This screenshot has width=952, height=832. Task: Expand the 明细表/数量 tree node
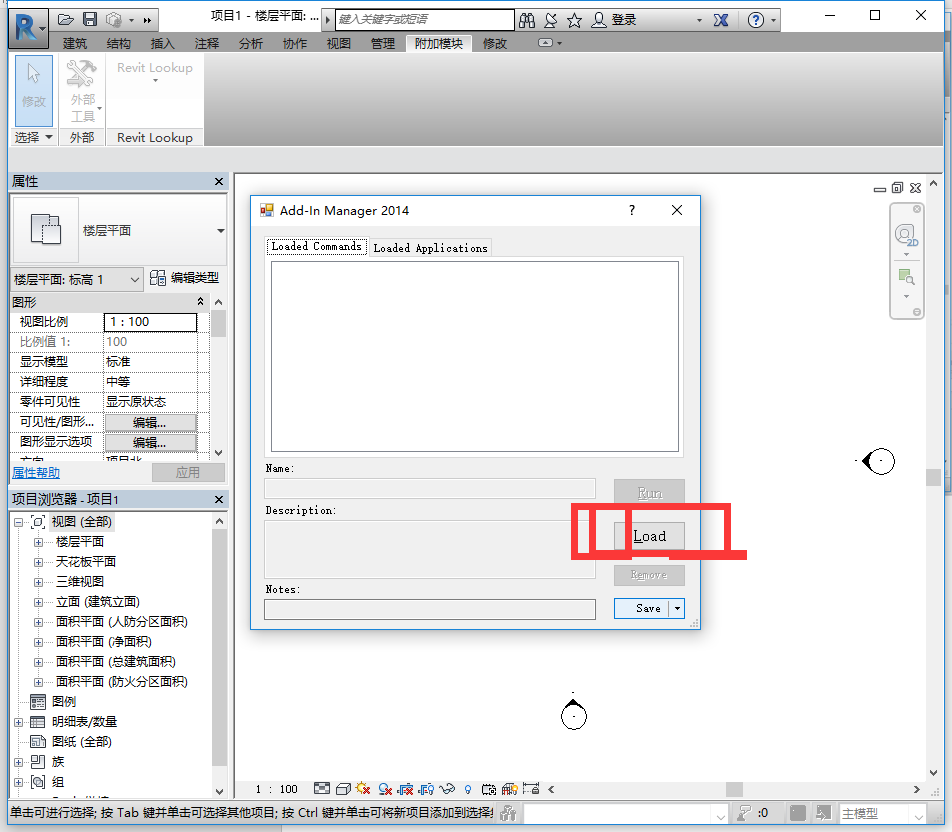point(18,722)
